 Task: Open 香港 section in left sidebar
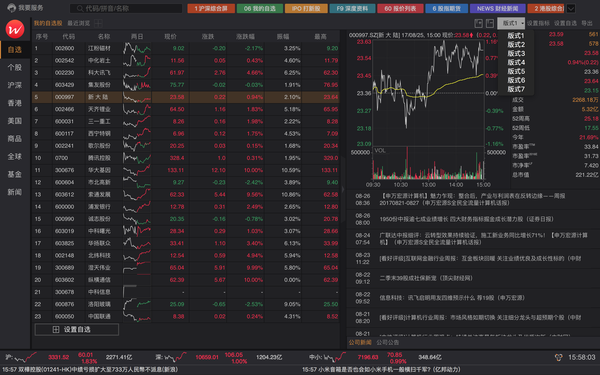[15, 103]
